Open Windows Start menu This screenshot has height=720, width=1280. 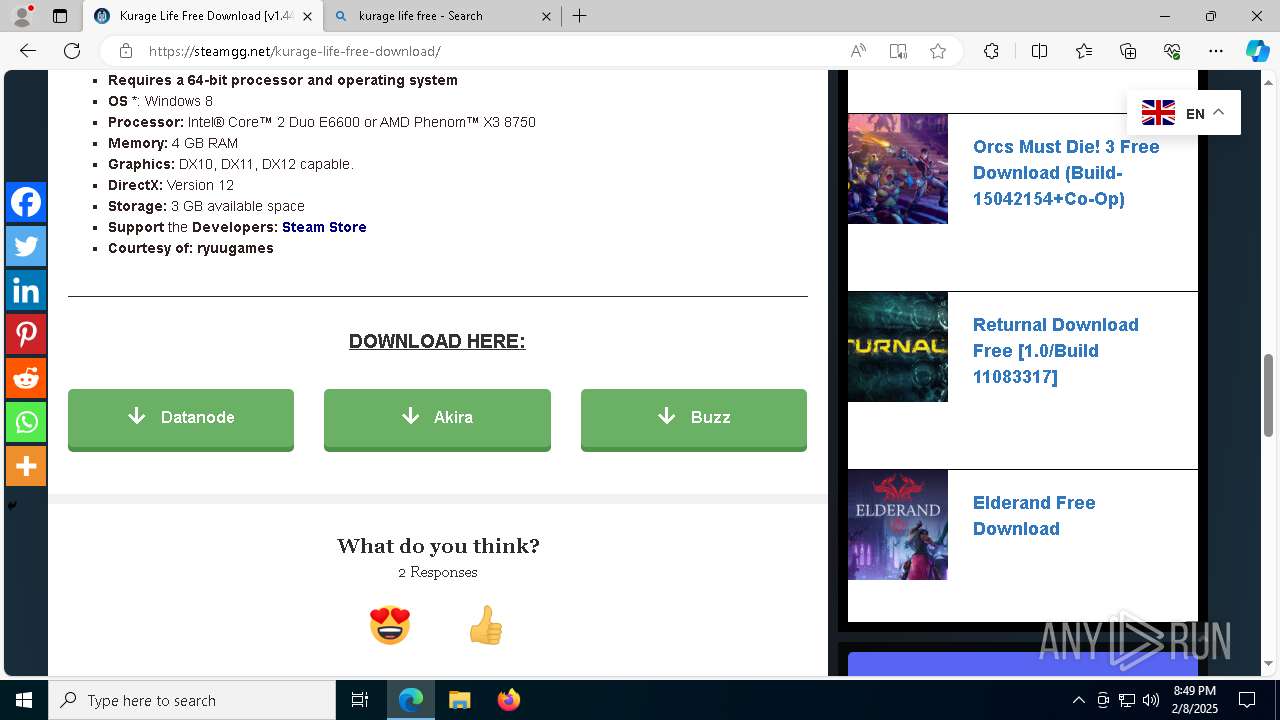[x=24, y=700]
